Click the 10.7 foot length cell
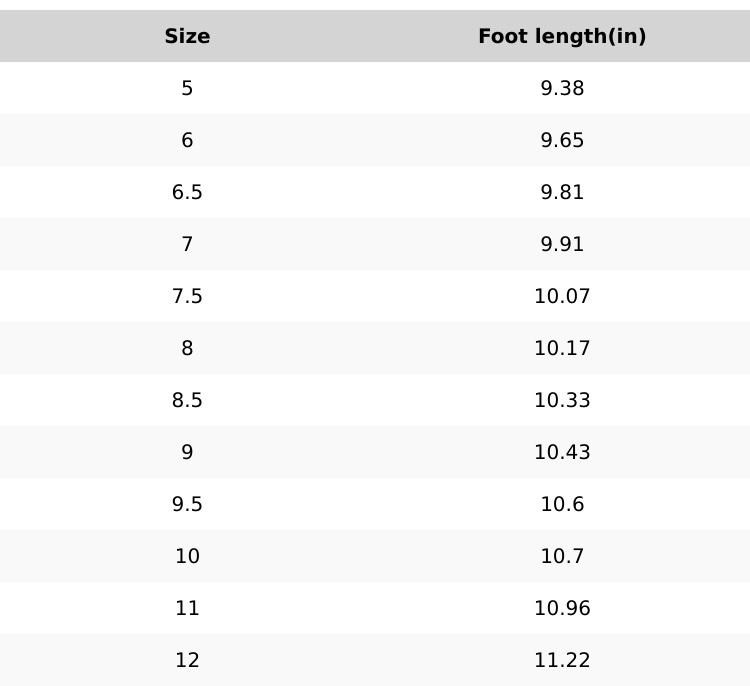This screenshot has height=686, width=750. pos(562,557)
